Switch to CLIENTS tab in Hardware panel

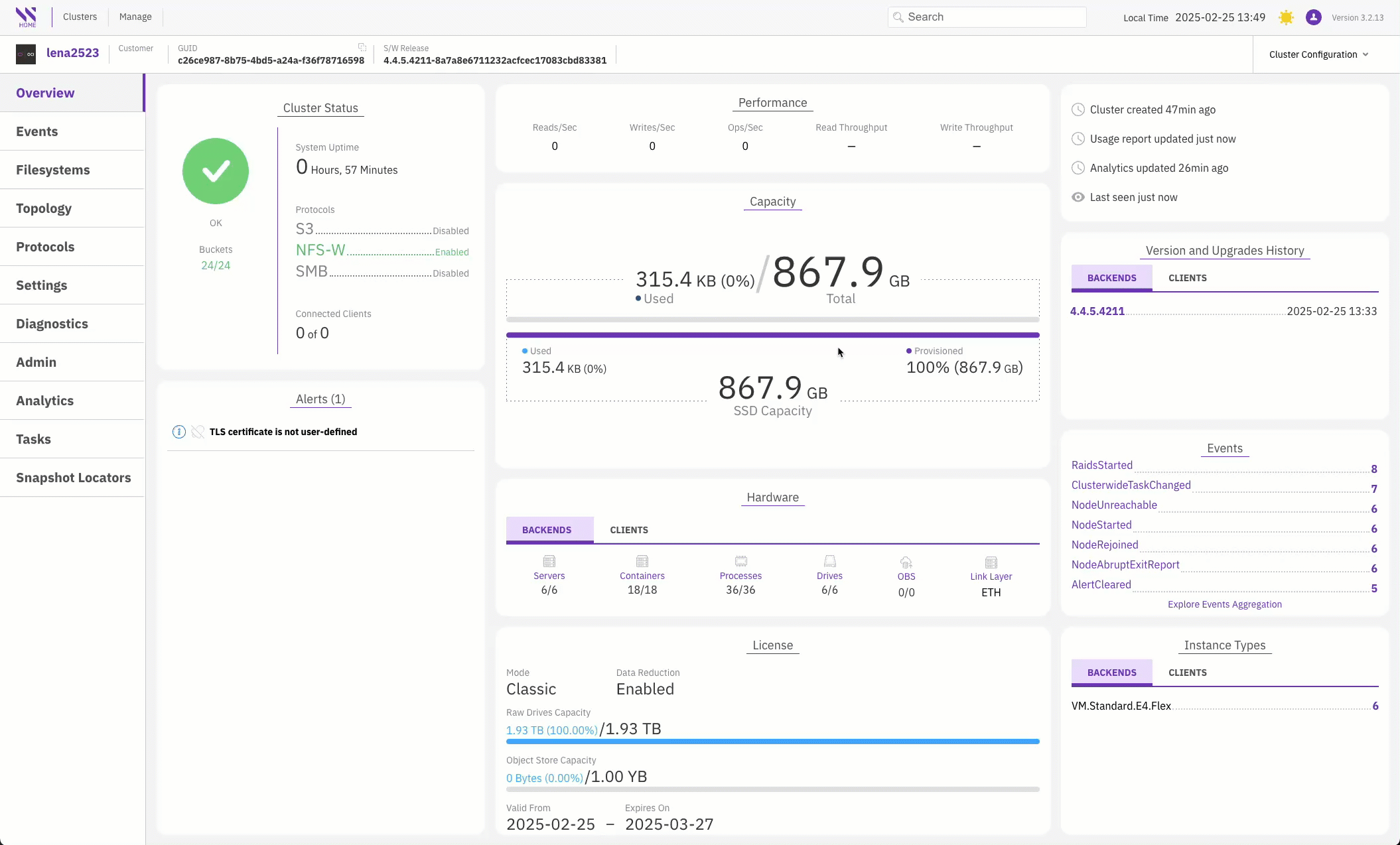628,530
